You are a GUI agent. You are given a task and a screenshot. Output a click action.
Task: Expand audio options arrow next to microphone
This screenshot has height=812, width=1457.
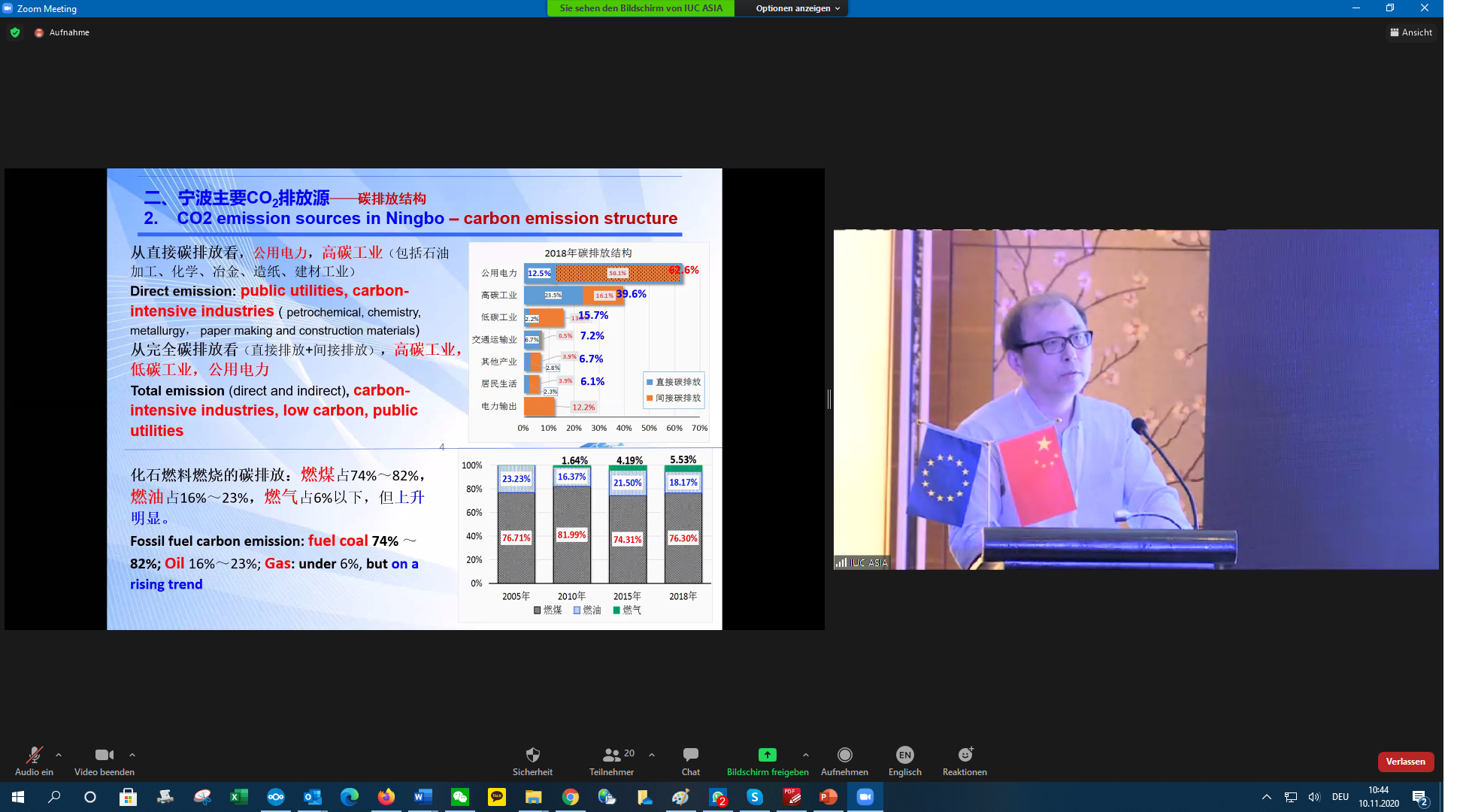tap(59, 755)
